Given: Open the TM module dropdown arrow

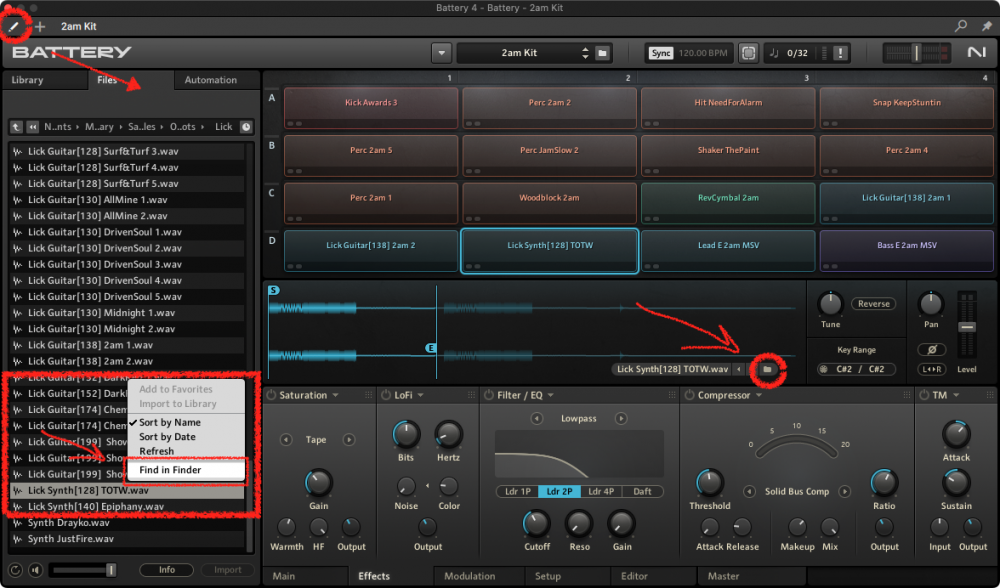Looking at the screenshot, I should [956, 395].
